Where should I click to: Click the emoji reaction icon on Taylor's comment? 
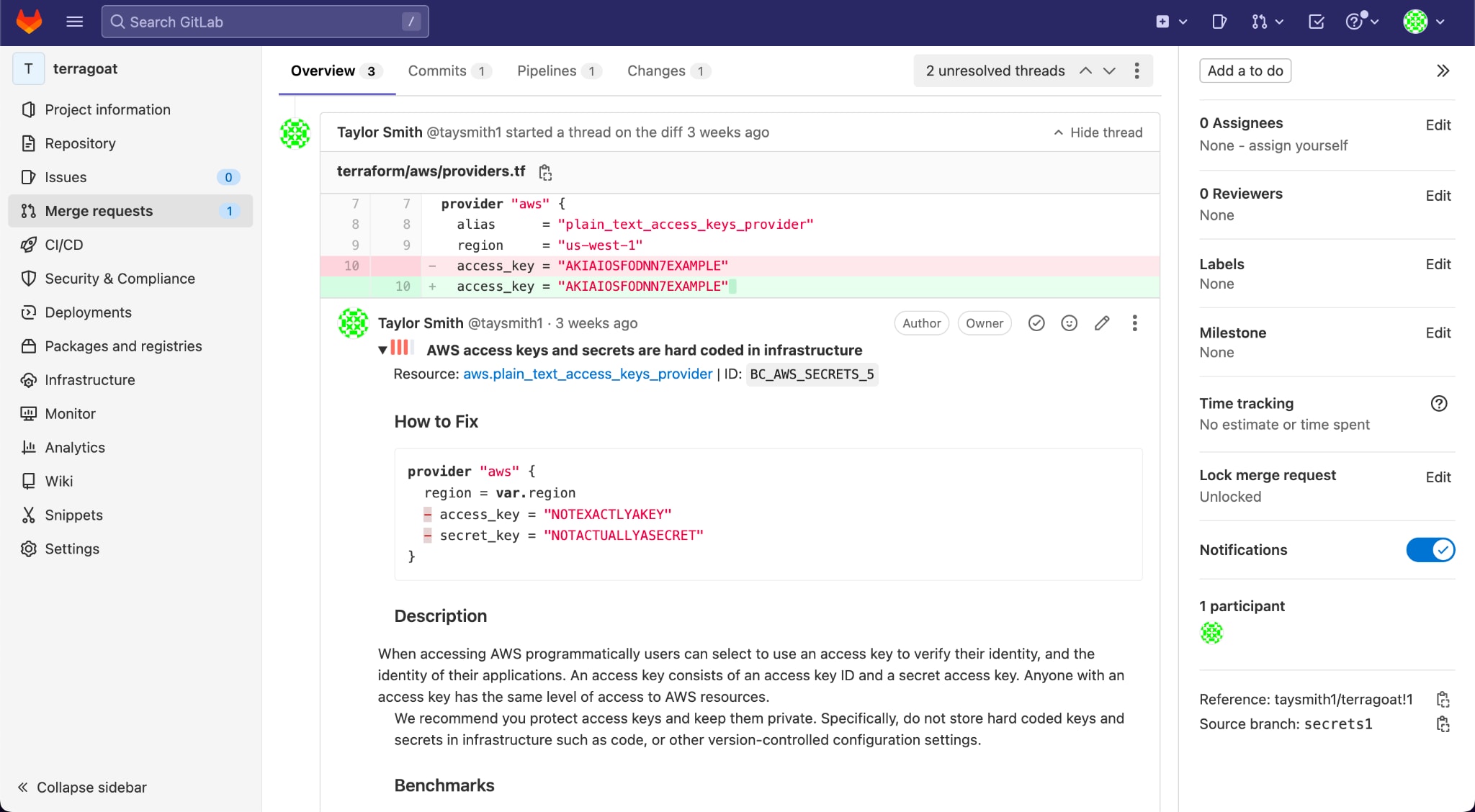(1068, 323)
